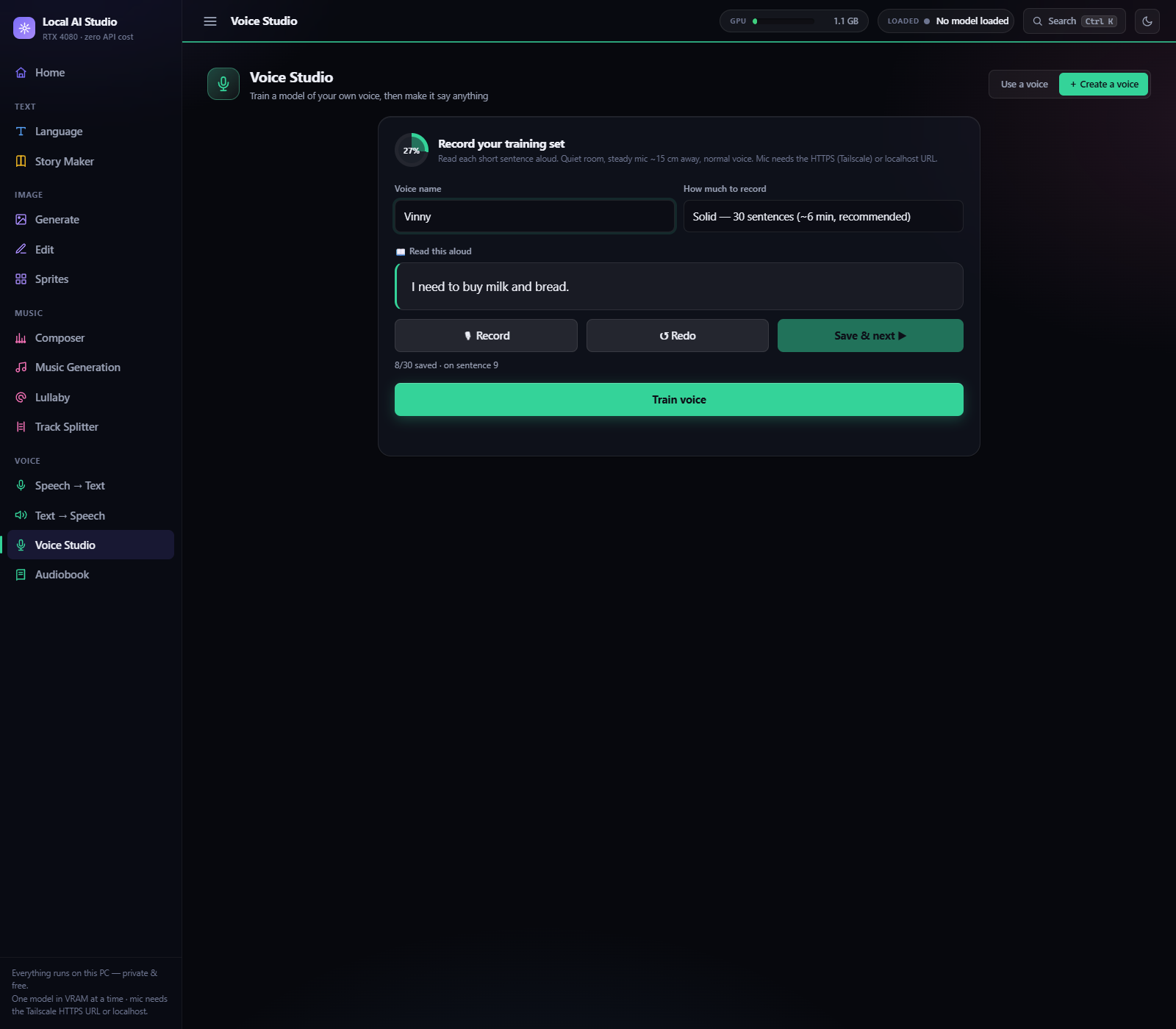Click the Audiobook icon in the sidebar
Screen dimensions: 1176x1029
pos(21,575)
